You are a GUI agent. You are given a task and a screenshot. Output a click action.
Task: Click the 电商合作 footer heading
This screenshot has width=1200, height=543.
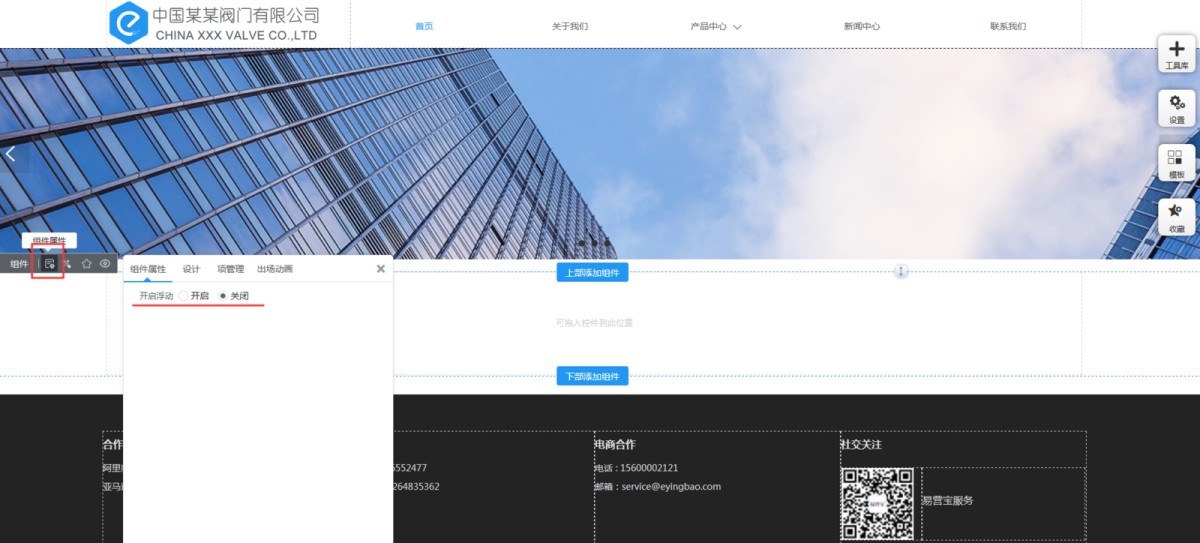(614, 444)
